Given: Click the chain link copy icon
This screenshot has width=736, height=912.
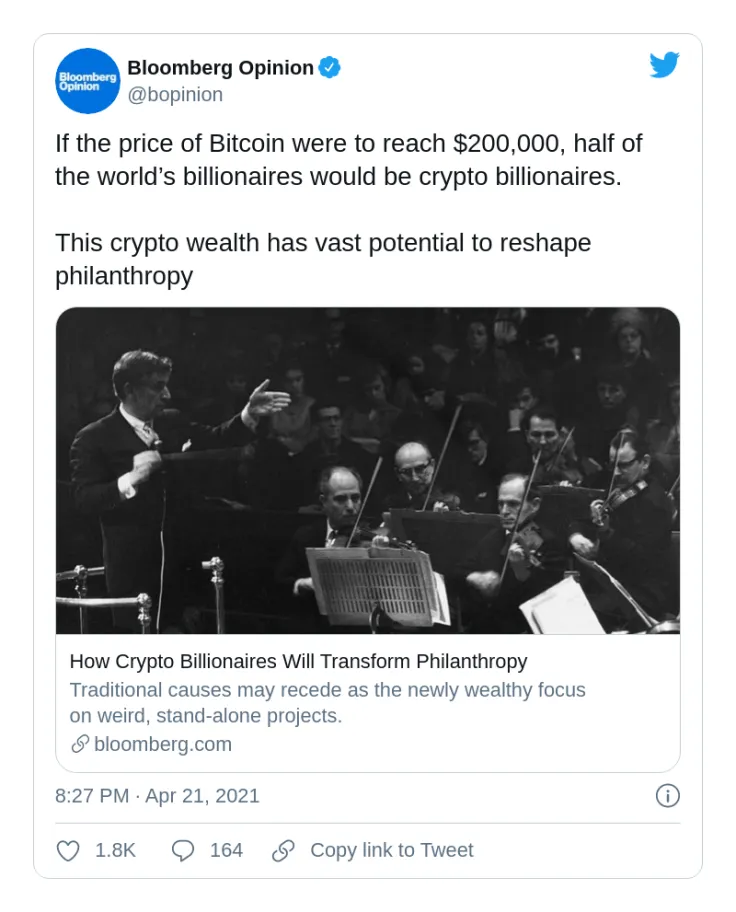Looking at the screenshot, I should click(283, 850).
